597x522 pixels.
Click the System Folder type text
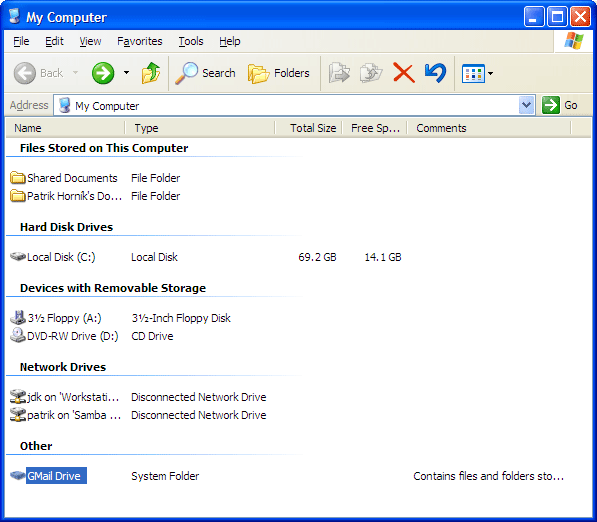pos(165,476)
